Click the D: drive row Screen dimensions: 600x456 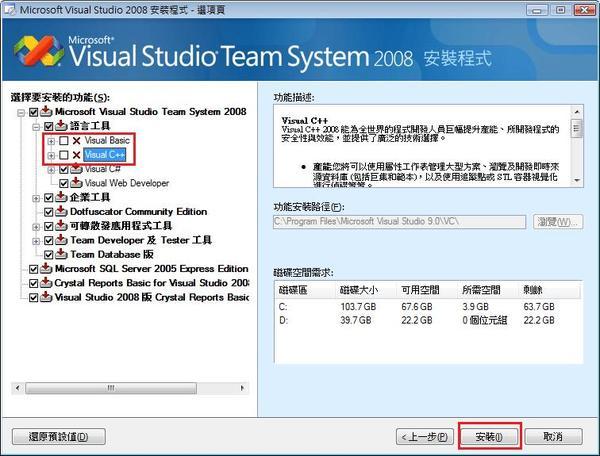point(429,320)
